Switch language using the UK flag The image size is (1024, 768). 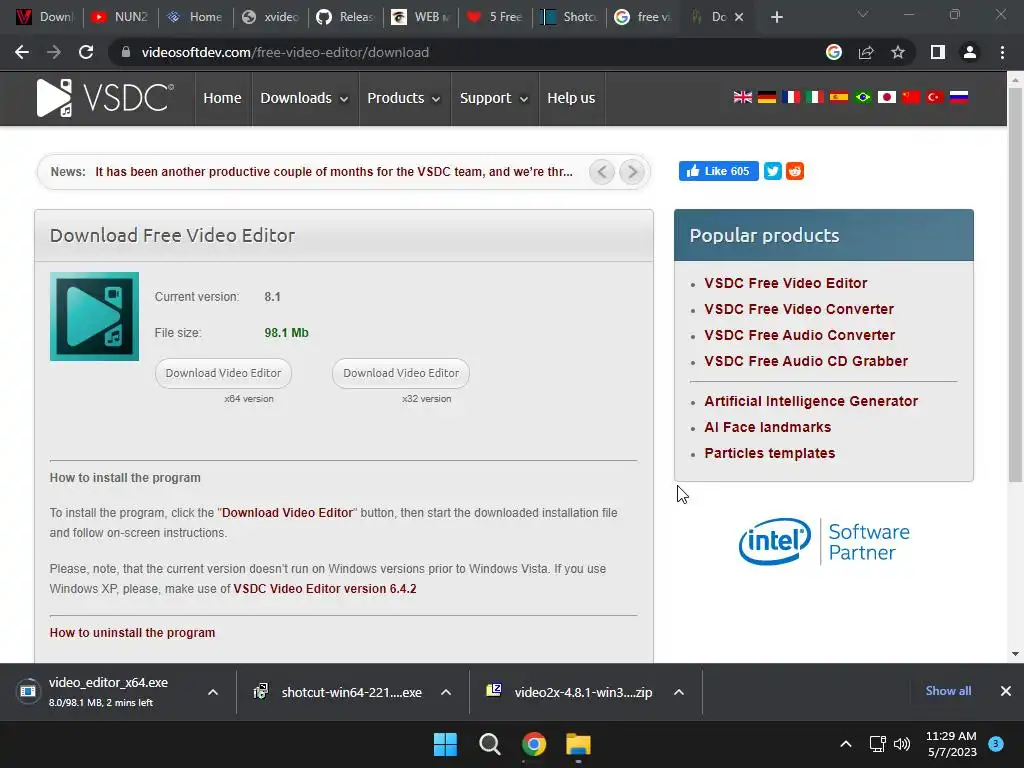click(x=743, y=97)
